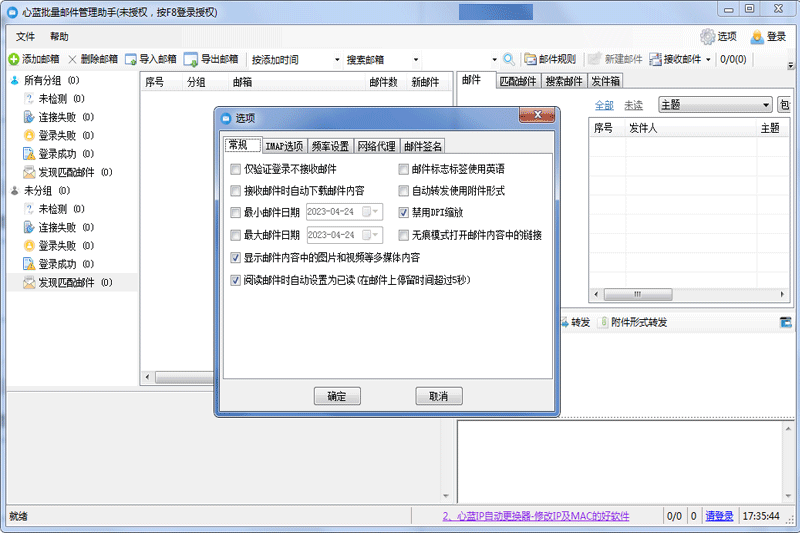Toggle 阅读邮件时自动设置为已读 checkbox
The height and width of the screenshot is (533, 800).
pos(236,281)
